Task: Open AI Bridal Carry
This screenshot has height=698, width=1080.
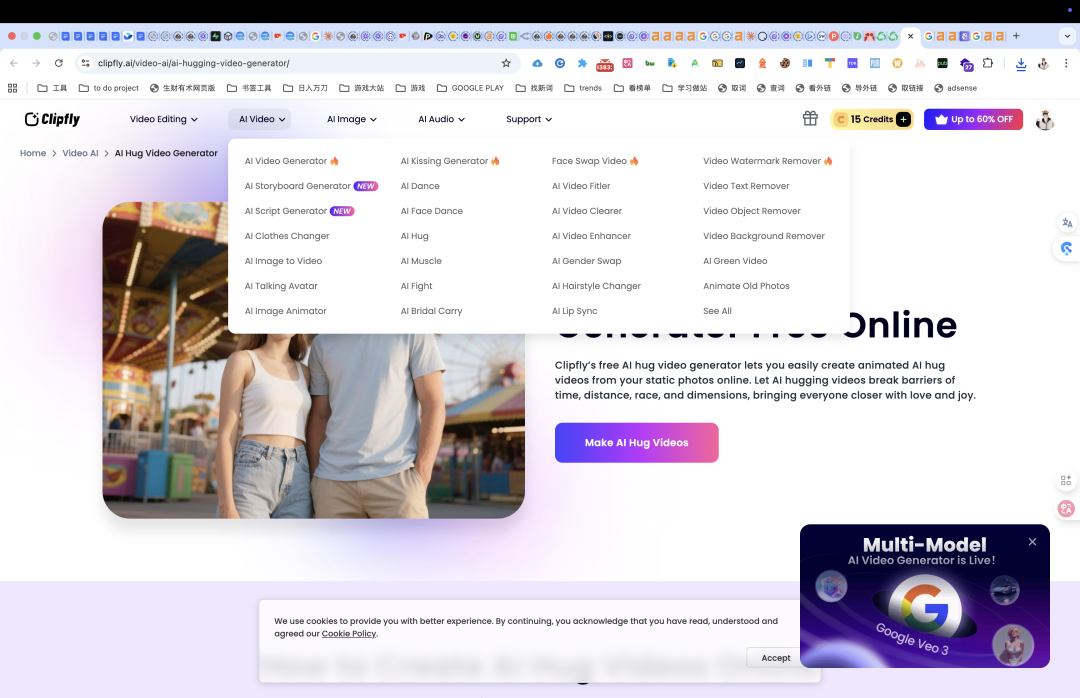Action: [x=432, y=311]
